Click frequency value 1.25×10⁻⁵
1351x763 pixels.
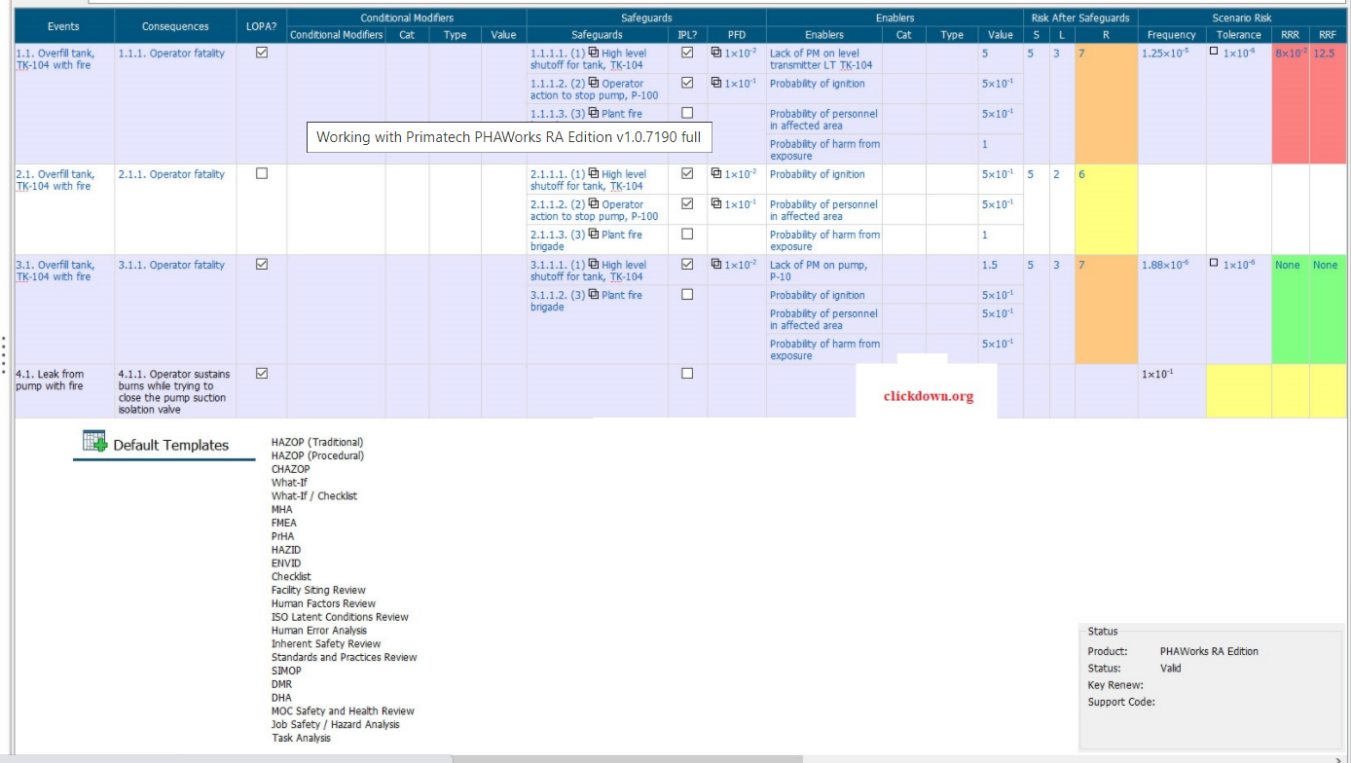1165,53
